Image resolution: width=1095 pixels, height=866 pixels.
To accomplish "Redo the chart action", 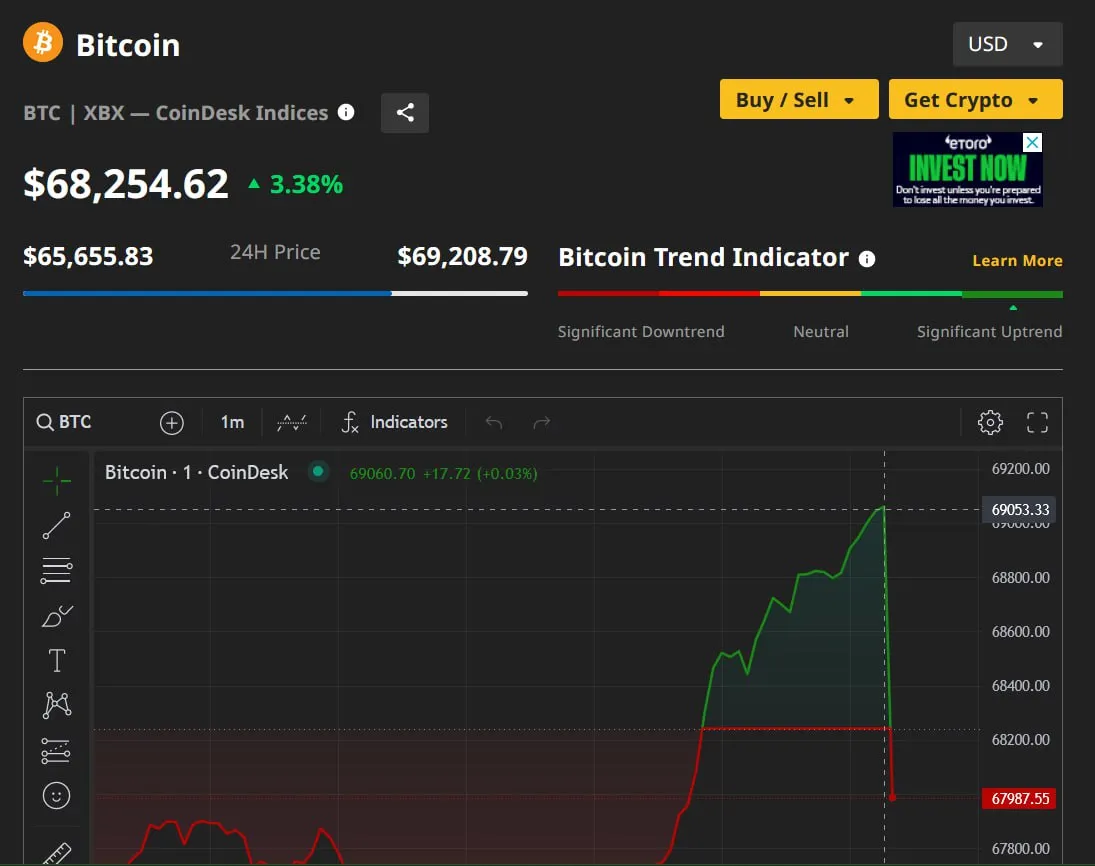I will pyautogui.click(x=541, y=422).
